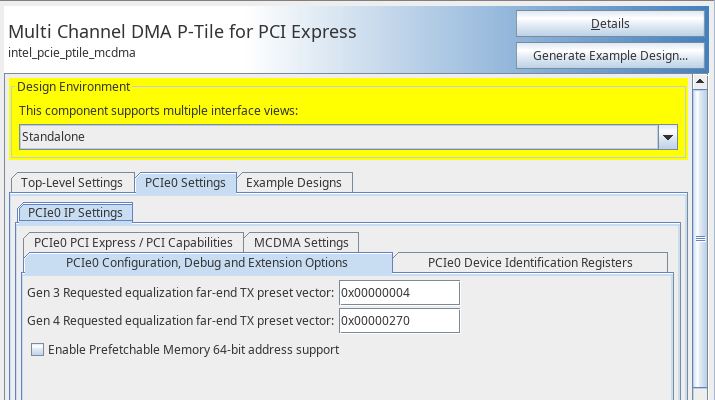Viewport: 715px width, 400px height.
Task: Click the Gen 4 preset vector field
Action: 399,321
